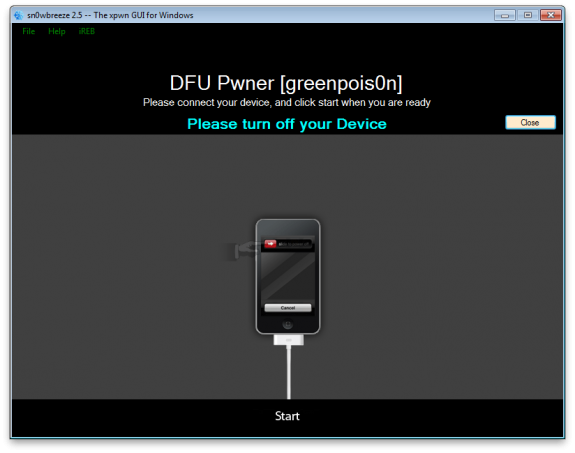Screen dimensions: 575x453
Task: Click the 'DFU Pwner [greenpois0n]' heading
Action: [x=286, y=83]
